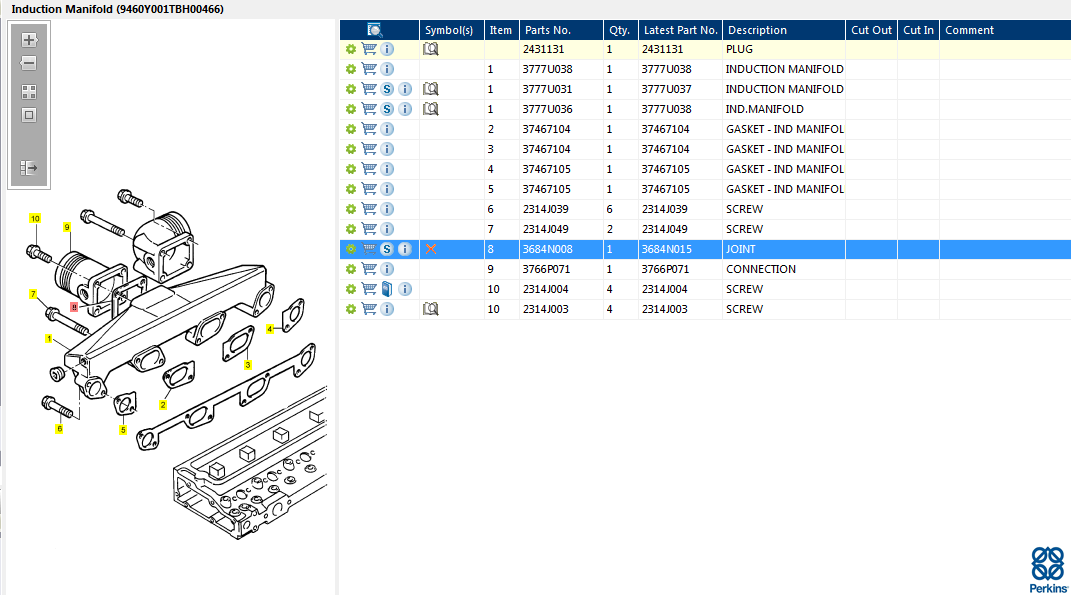
Task: Add part 3777U036 to cart
Action: click(x=369, y=109)
